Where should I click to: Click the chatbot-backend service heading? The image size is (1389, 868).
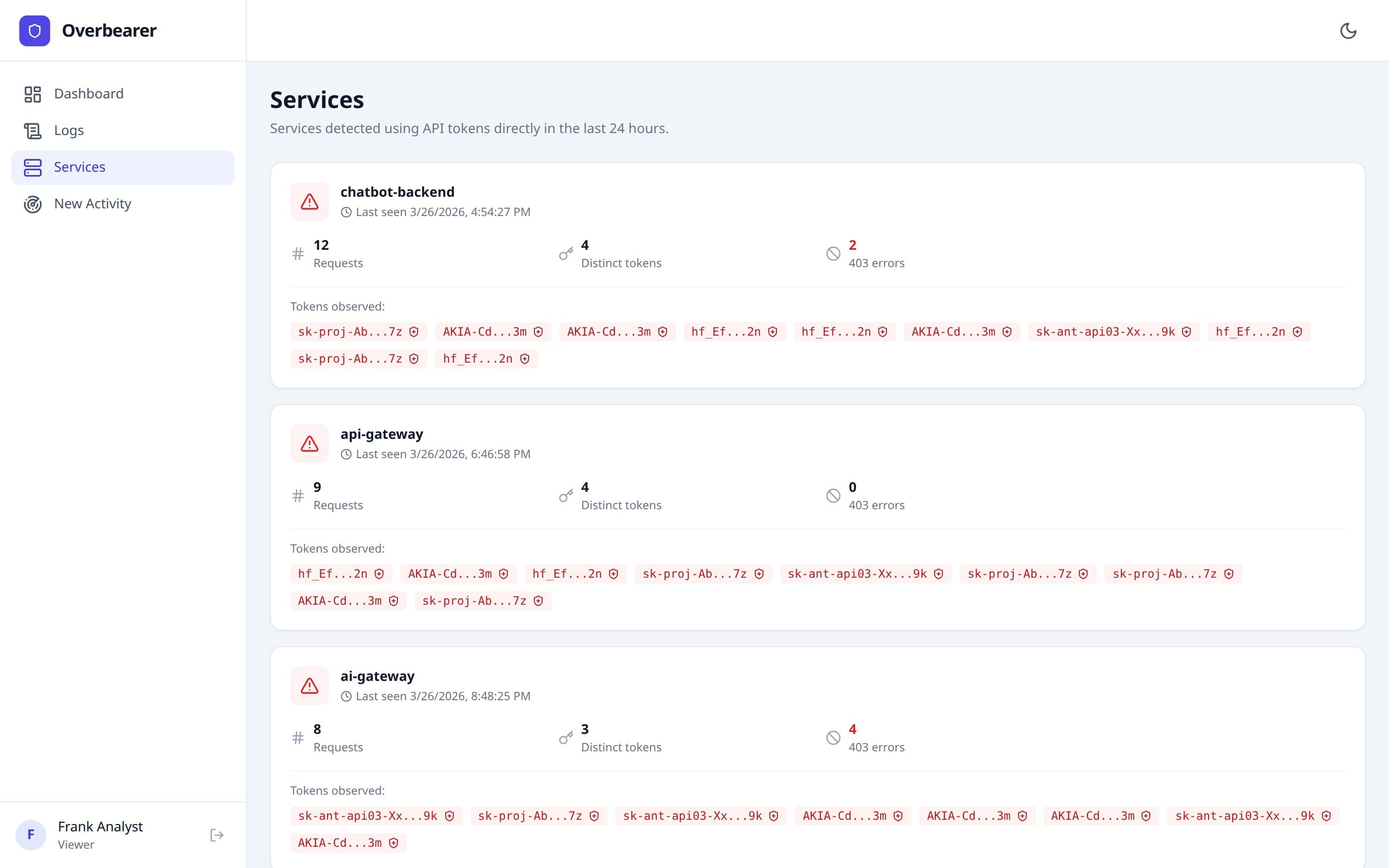point(397,192)
